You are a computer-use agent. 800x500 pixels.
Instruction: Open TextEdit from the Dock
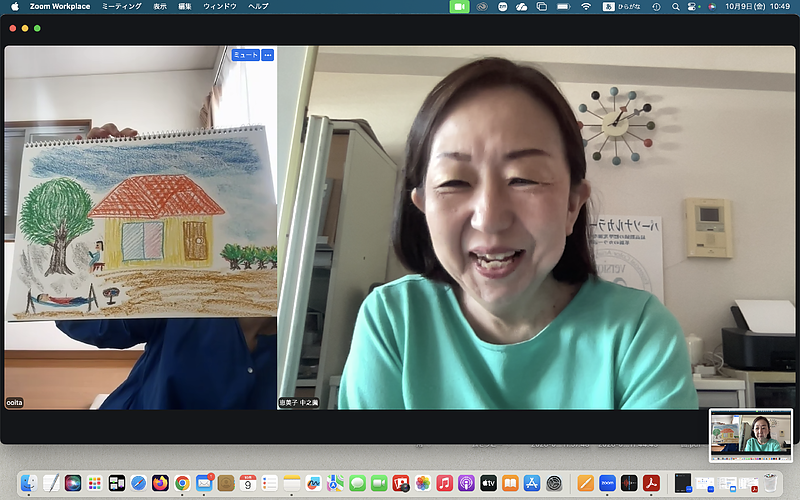(51, 483)
